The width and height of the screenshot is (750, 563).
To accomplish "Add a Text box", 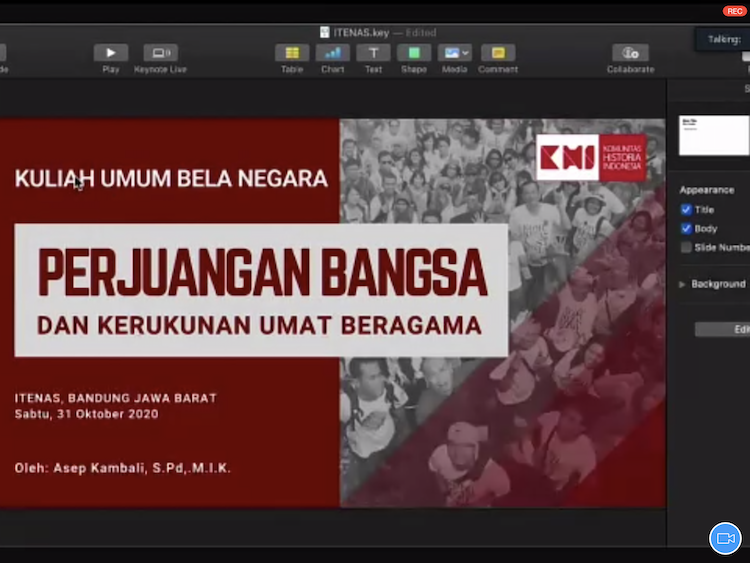I will click(373, 53).
